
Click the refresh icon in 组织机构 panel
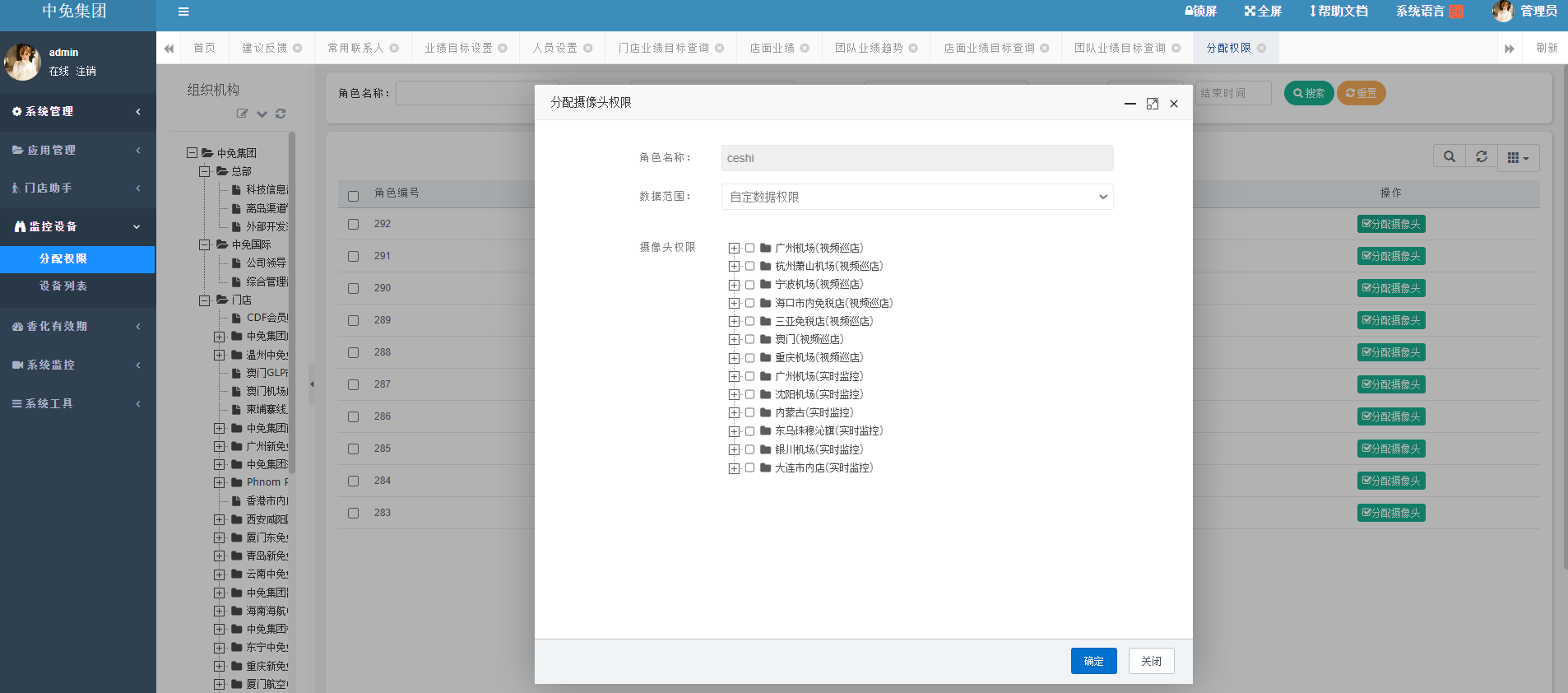pyautogui.click(x=281, y=114)
